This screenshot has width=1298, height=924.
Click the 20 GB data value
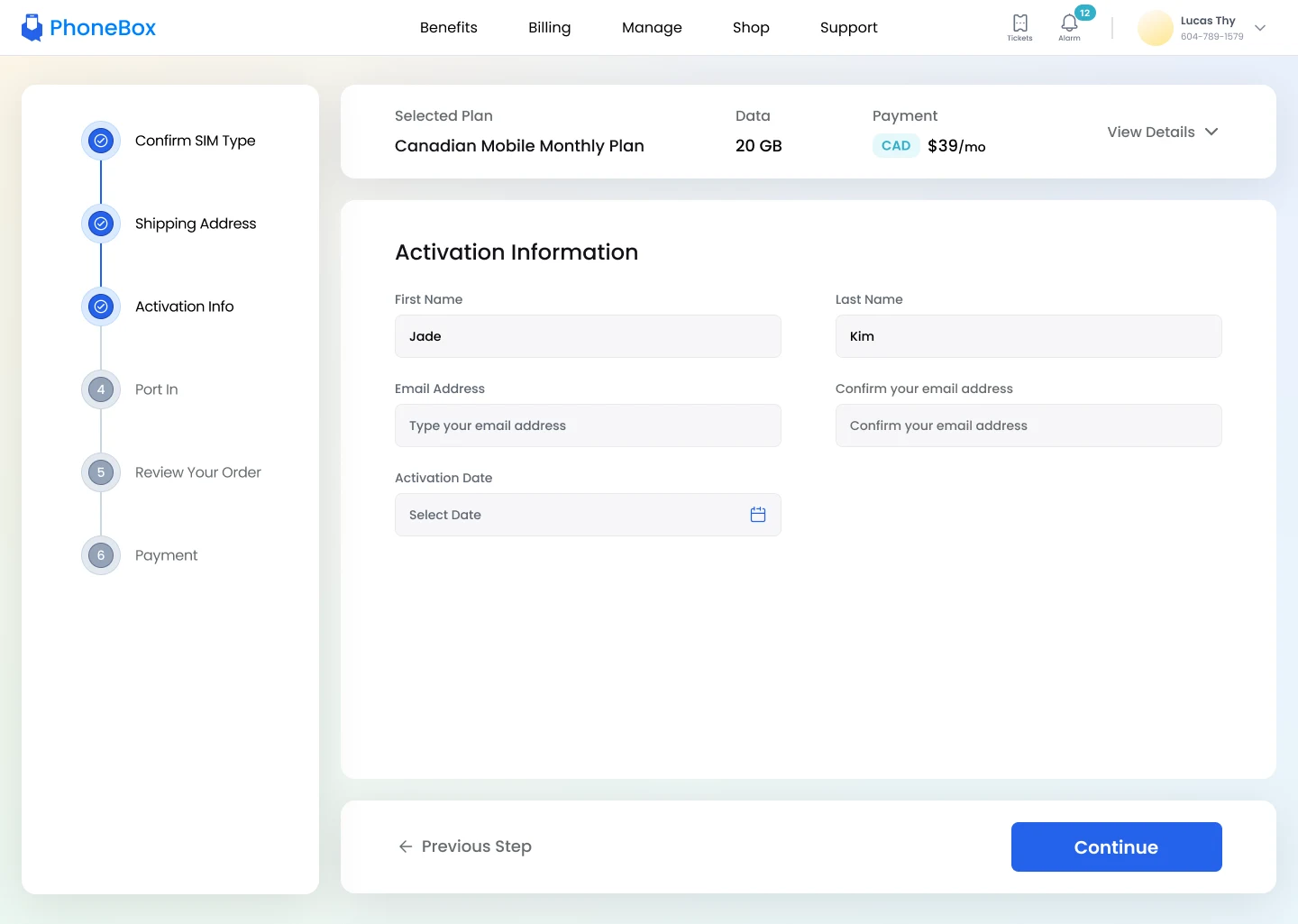[759, 146]
